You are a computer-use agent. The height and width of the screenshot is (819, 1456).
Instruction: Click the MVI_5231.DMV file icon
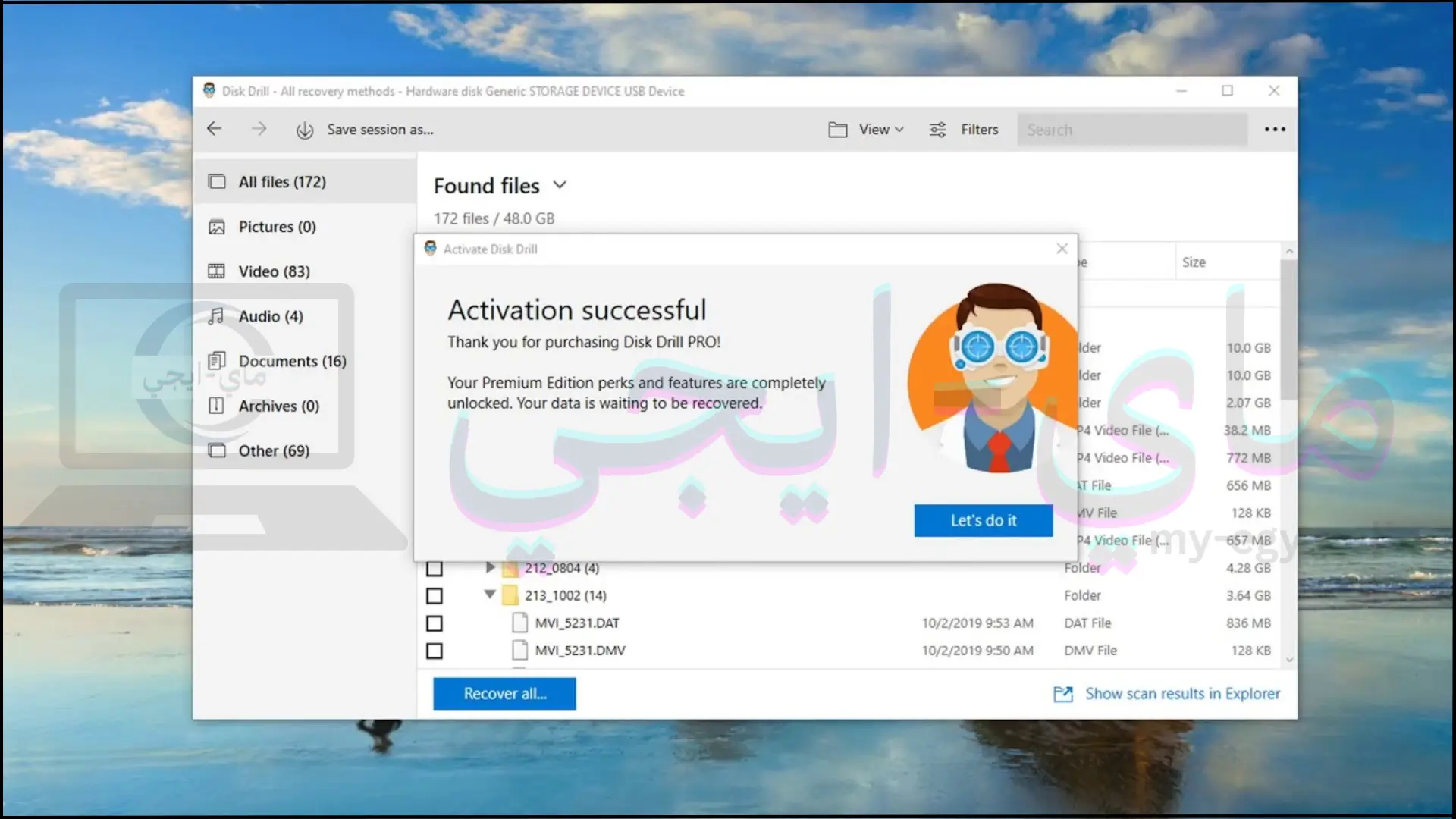click(x=519, y=650)
